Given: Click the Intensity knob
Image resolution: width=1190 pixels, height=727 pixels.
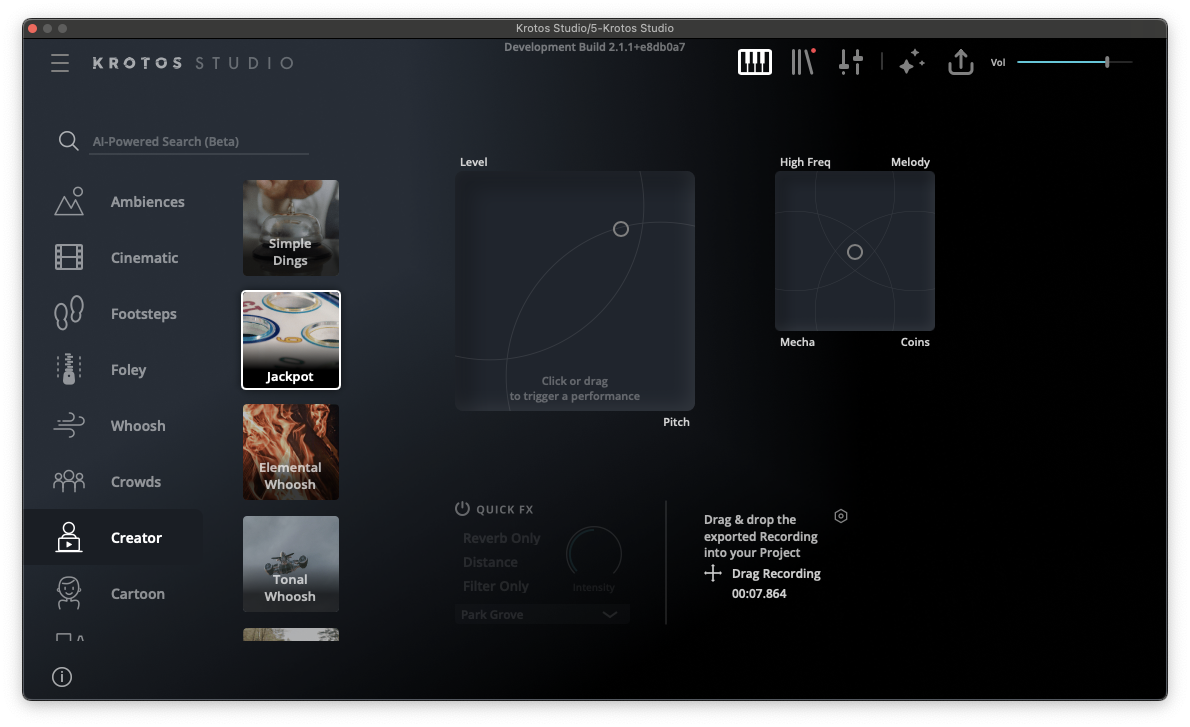Looking at the screenshot, I should [x=593, y=554].
